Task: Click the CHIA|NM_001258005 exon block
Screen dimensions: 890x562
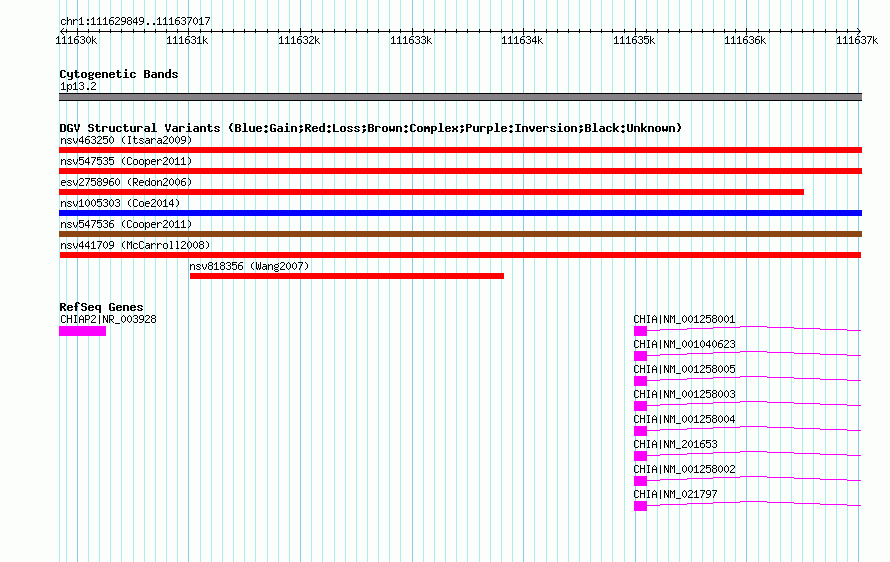Action: pyautogui.click(x=640, y=381)
